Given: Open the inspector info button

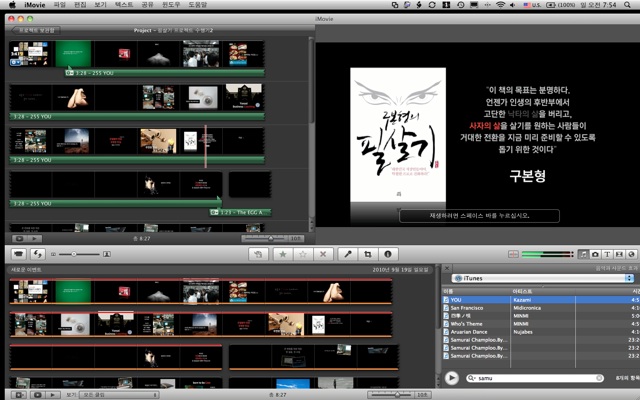Looking at the screenshot, I should (388, 254).
